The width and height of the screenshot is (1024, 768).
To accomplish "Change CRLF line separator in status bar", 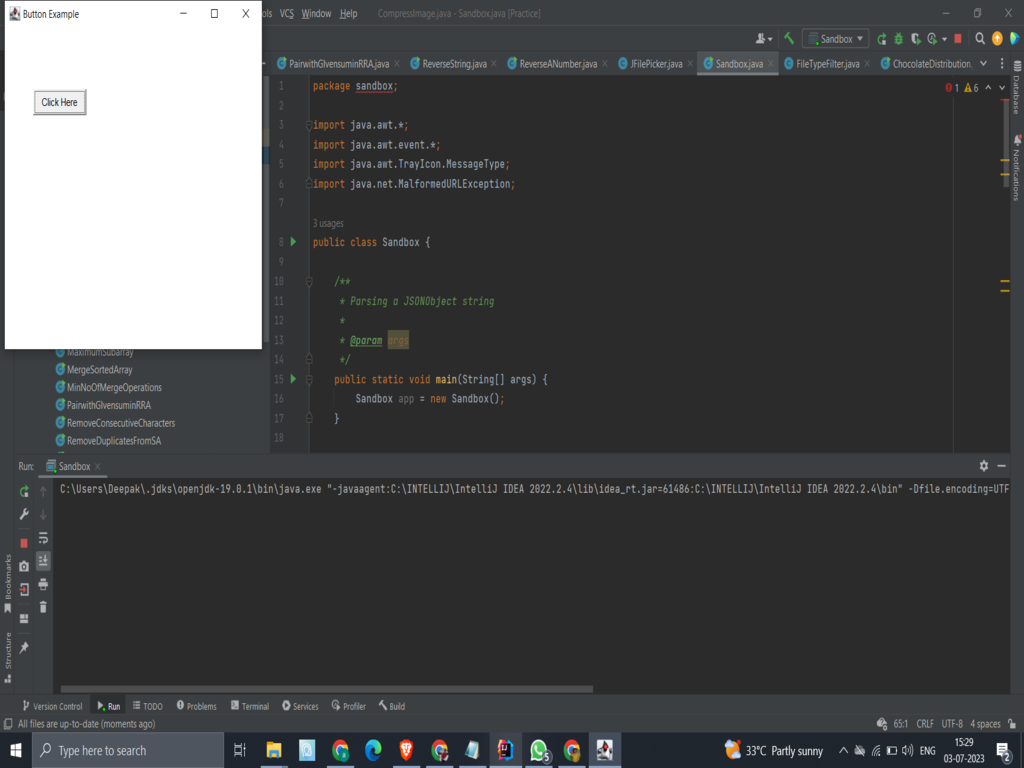I will (925, 724).
